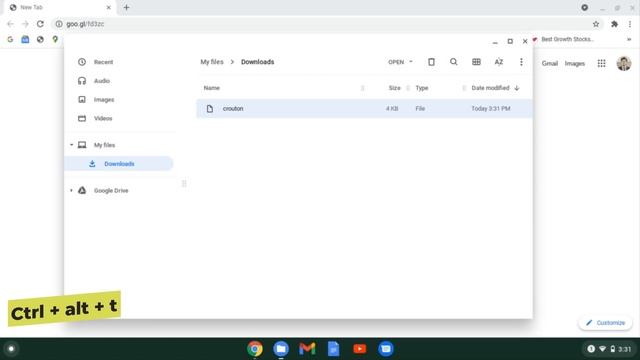Close the New Tab tab
The image size is (640, 360).
(x=109, y=7)
